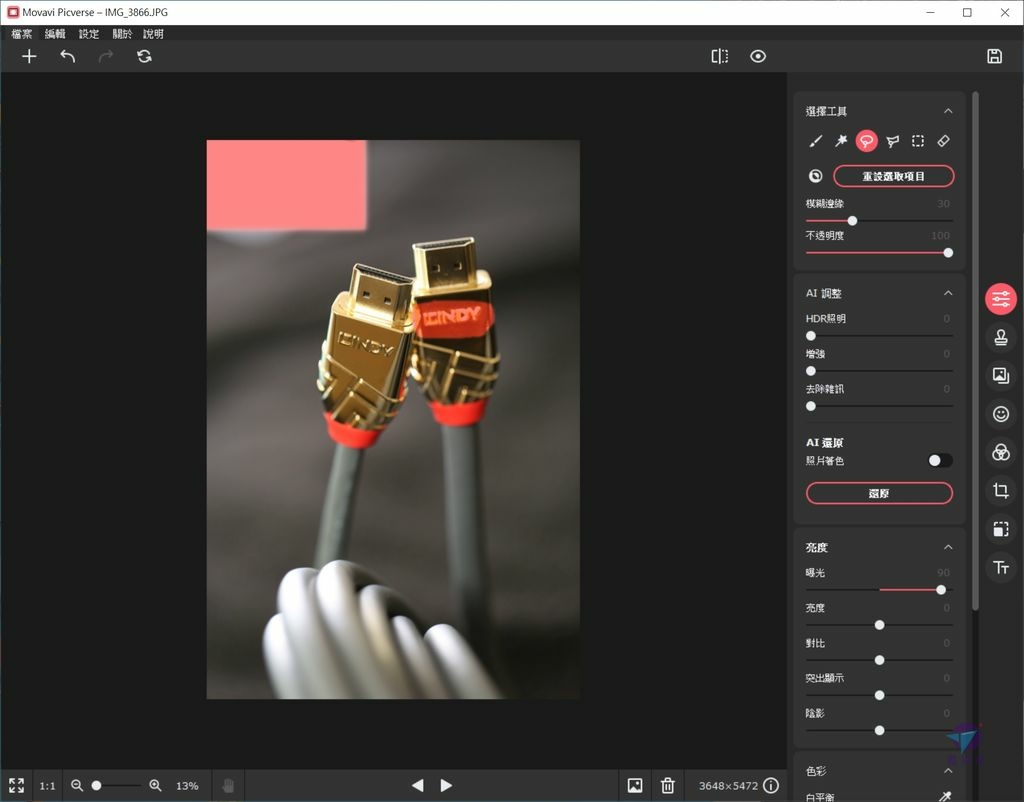Undo the last edit

coord(68,56)
